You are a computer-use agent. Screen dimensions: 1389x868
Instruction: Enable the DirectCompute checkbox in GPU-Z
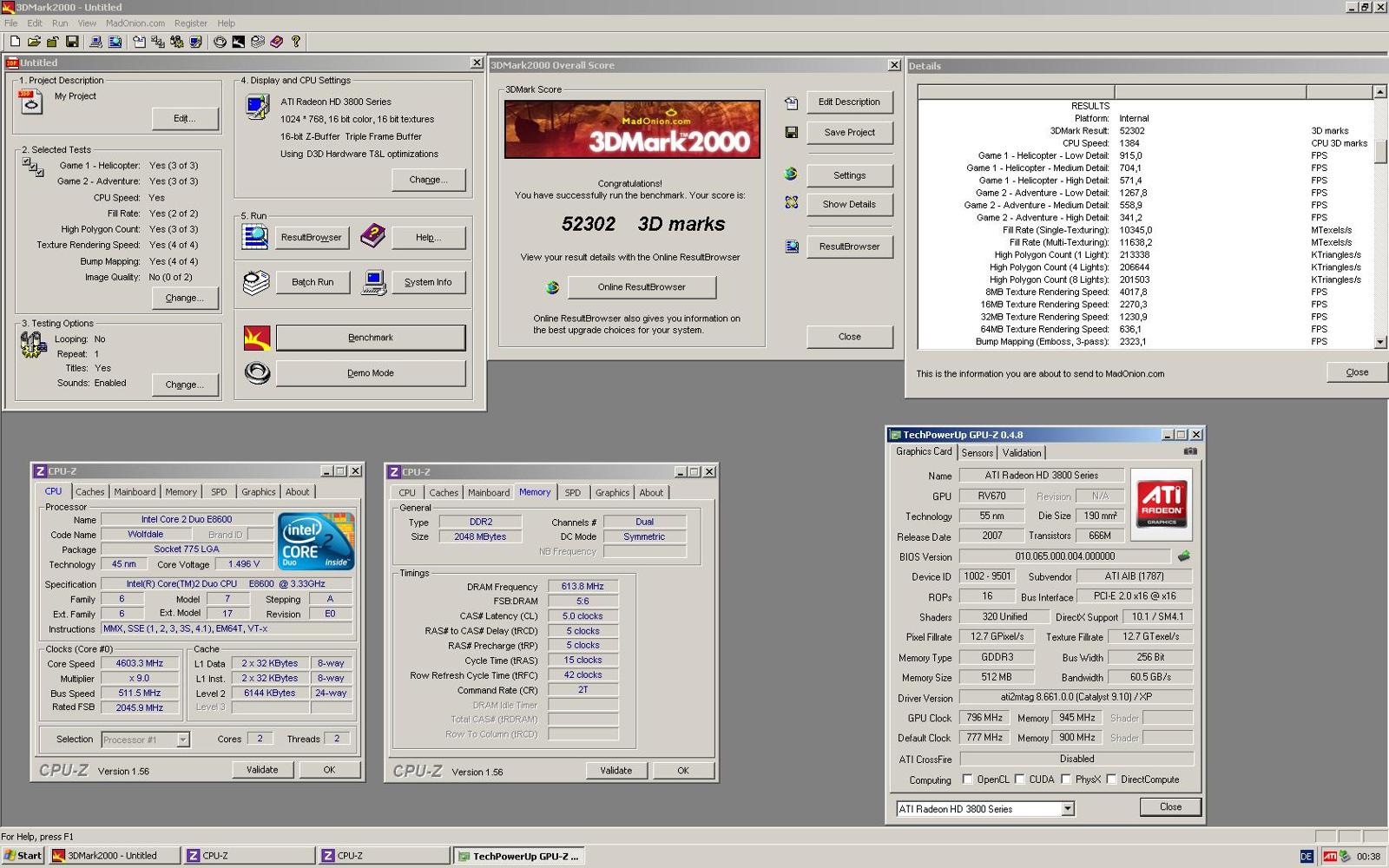click(1110, 779)
